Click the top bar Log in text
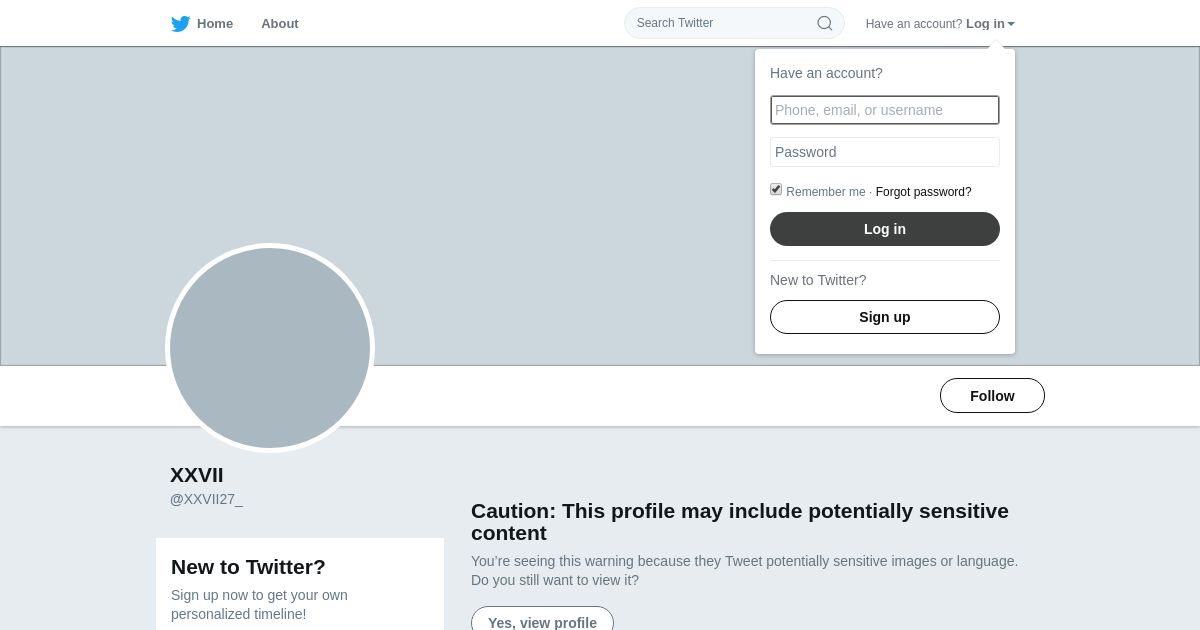 (985, 24)
